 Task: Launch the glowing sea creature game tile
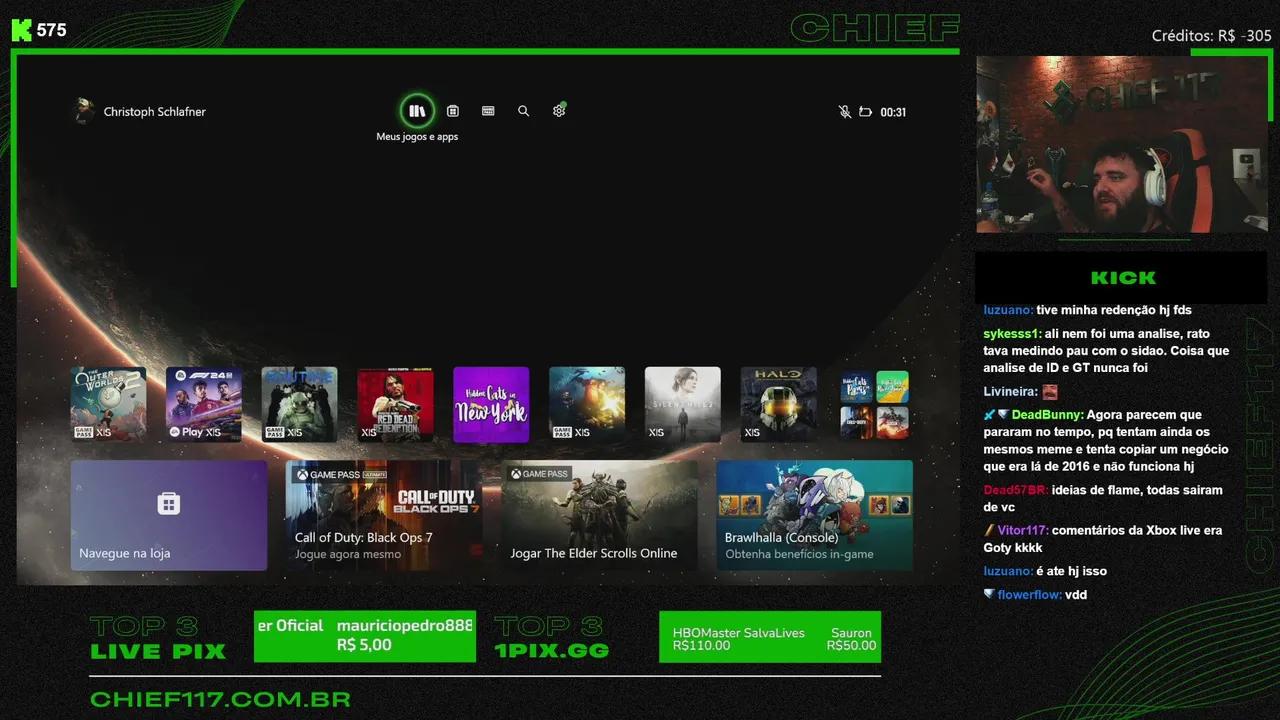(587, 404)
